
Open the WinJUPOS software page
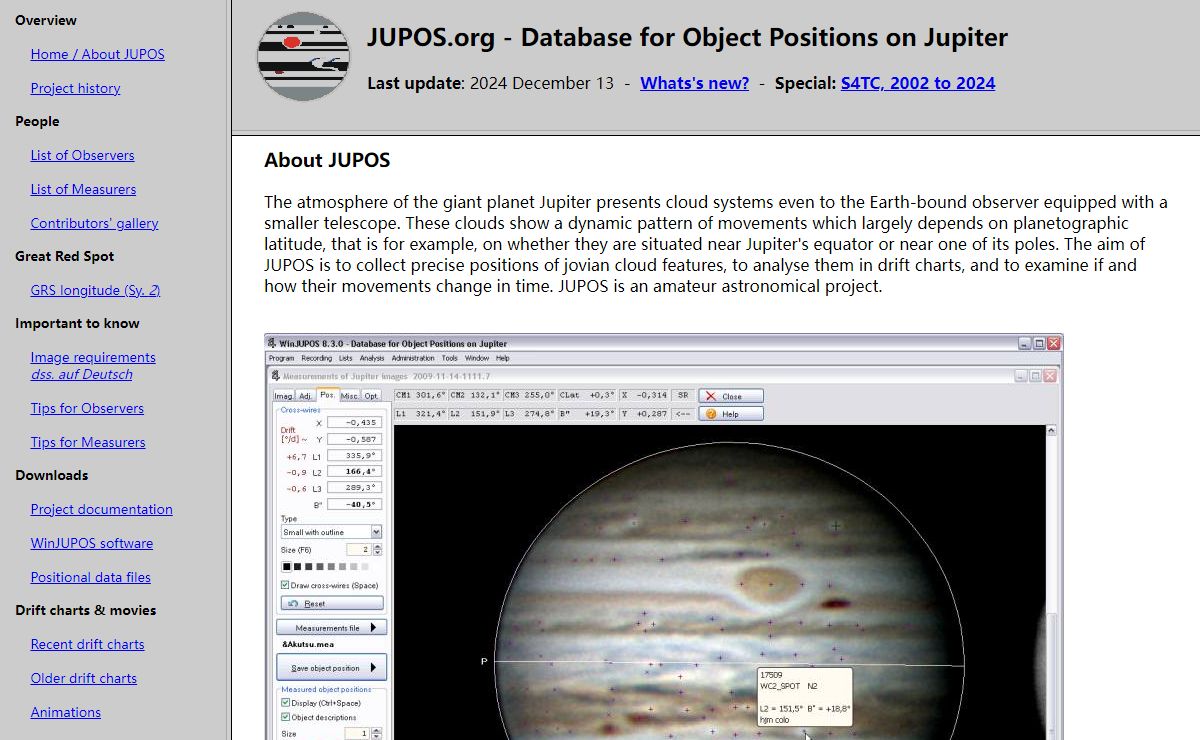point(92,543)
